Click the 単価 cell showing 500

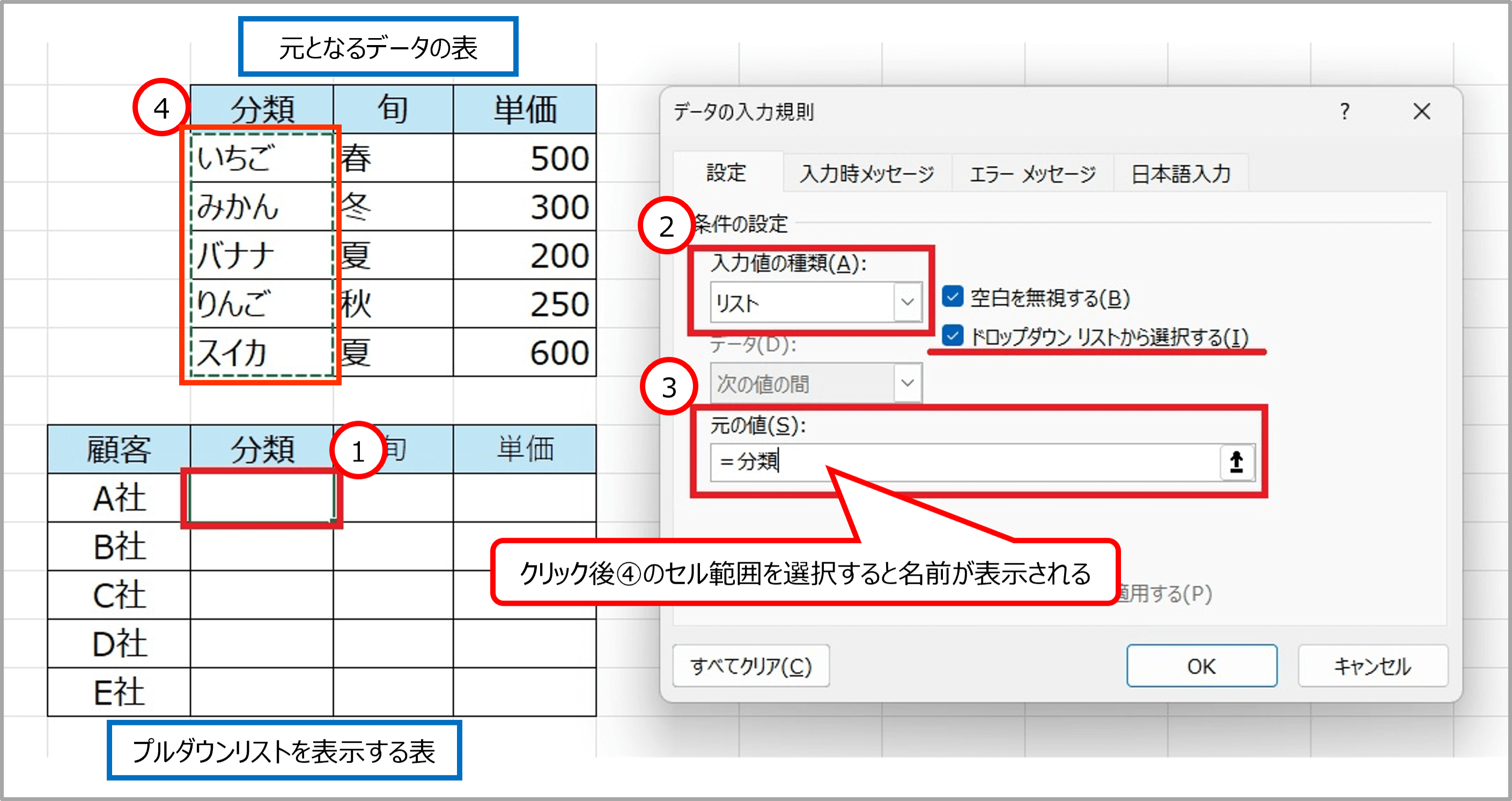(524, 158)
